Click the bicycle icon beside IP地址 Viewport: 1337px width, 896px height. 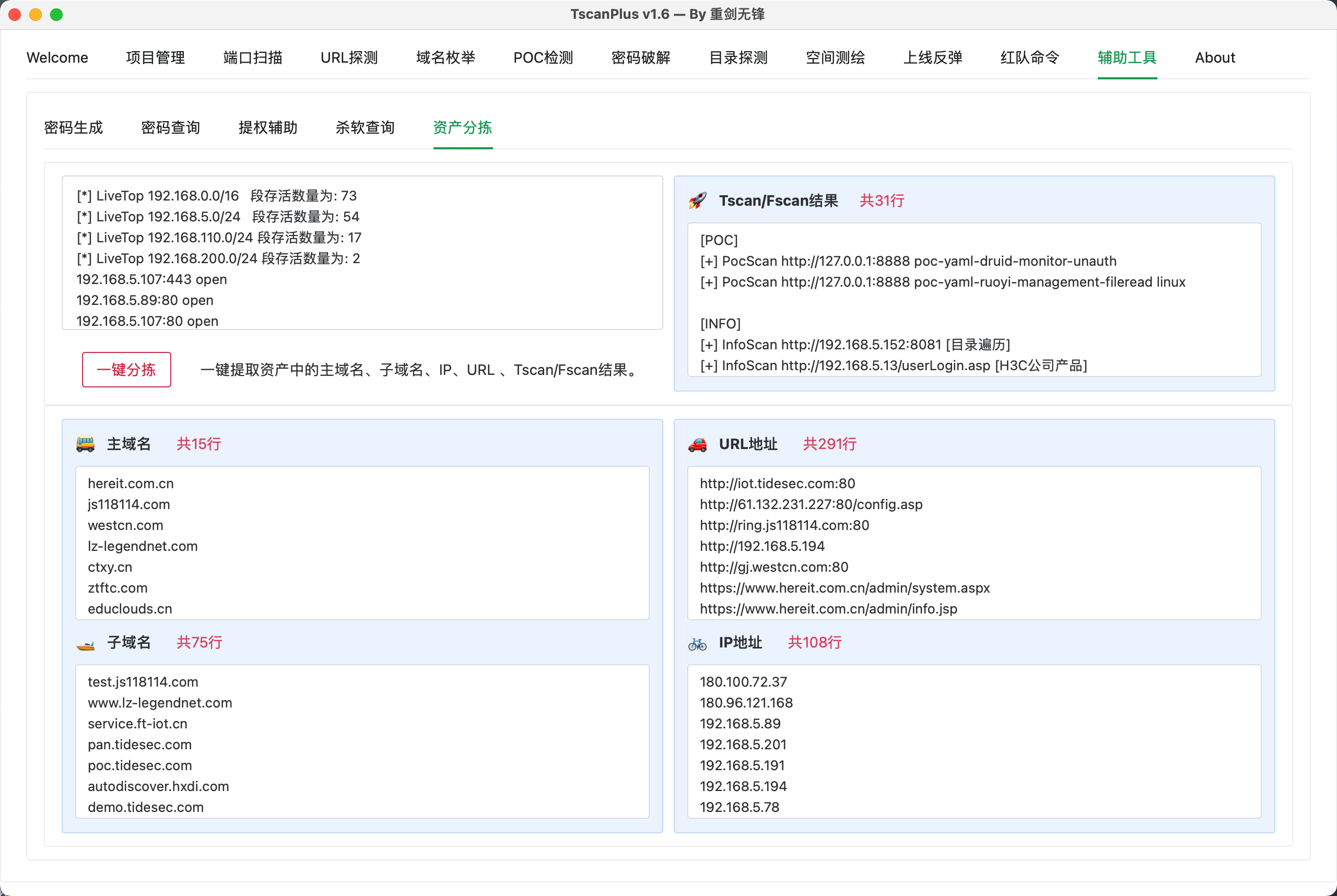697,643
